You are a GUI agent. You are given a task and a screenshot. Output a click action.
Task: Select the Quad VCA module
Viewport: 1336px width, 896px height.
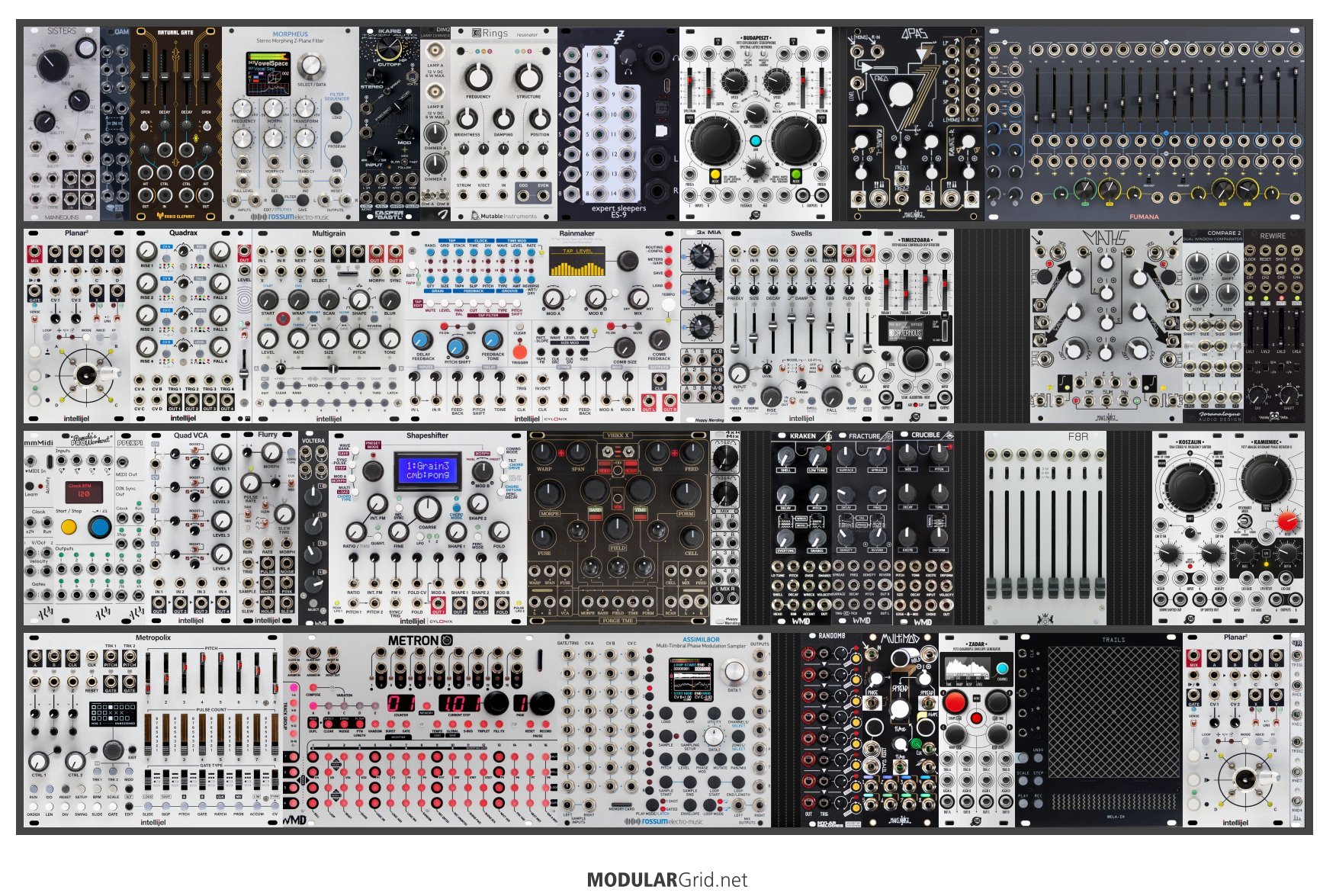[191, 528]
